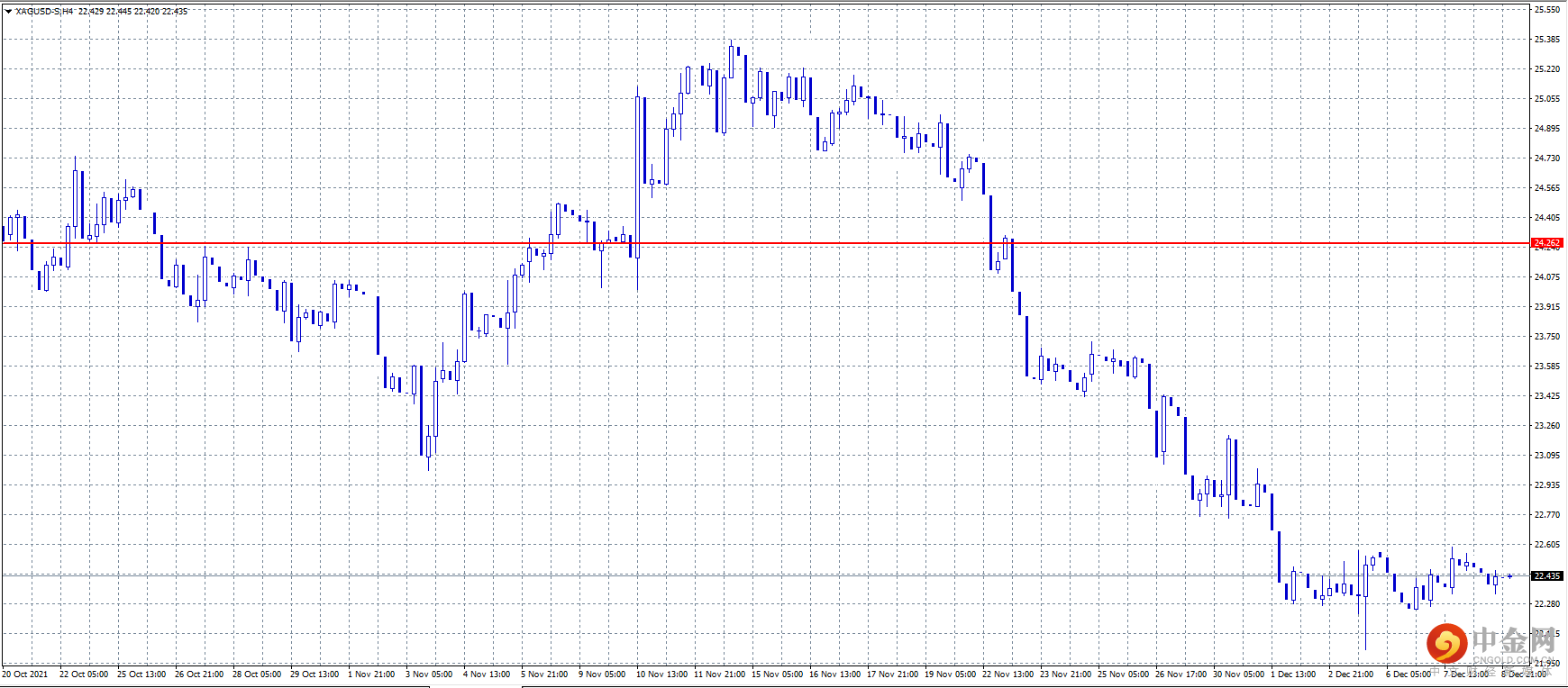Click the 23.915 price axis label

click(x=1547, y=307)
